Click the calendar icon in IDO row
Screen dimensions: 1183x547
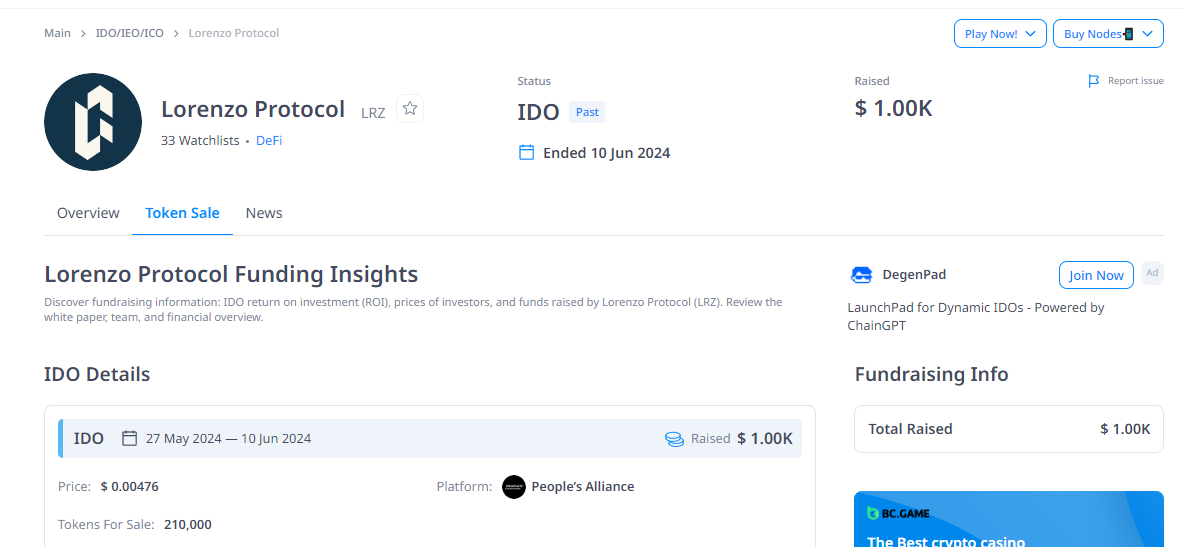click(x=130, y=438)
